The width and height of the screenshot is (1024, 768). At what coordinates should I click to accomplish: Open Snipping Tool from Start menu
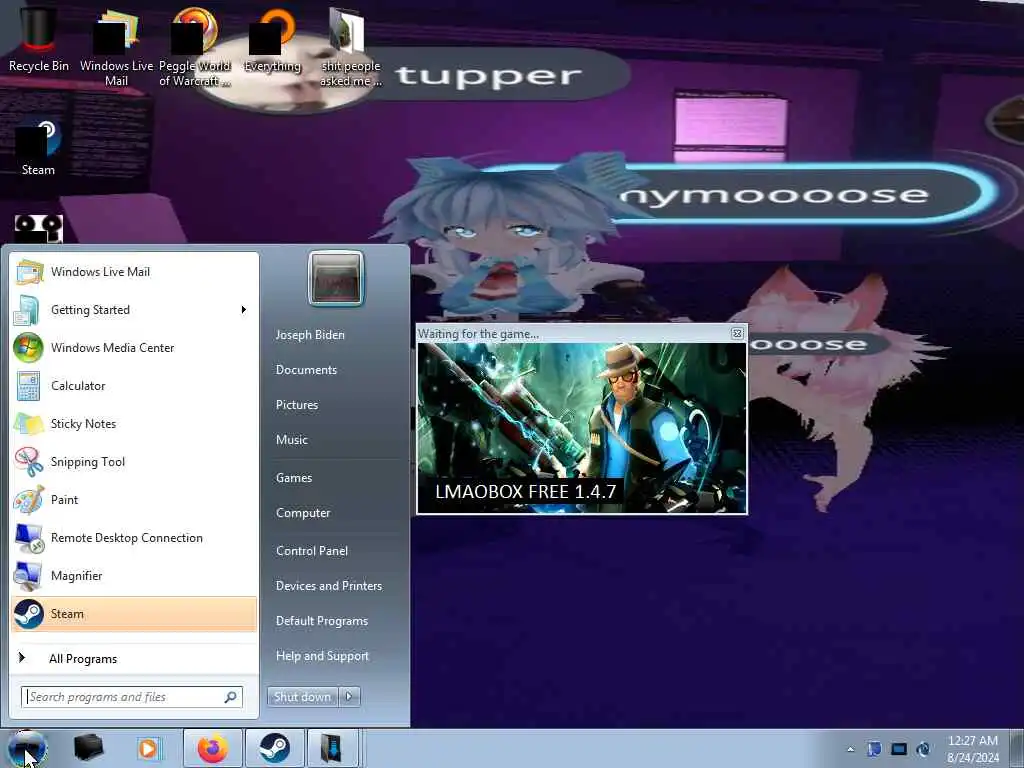(134, 461)
